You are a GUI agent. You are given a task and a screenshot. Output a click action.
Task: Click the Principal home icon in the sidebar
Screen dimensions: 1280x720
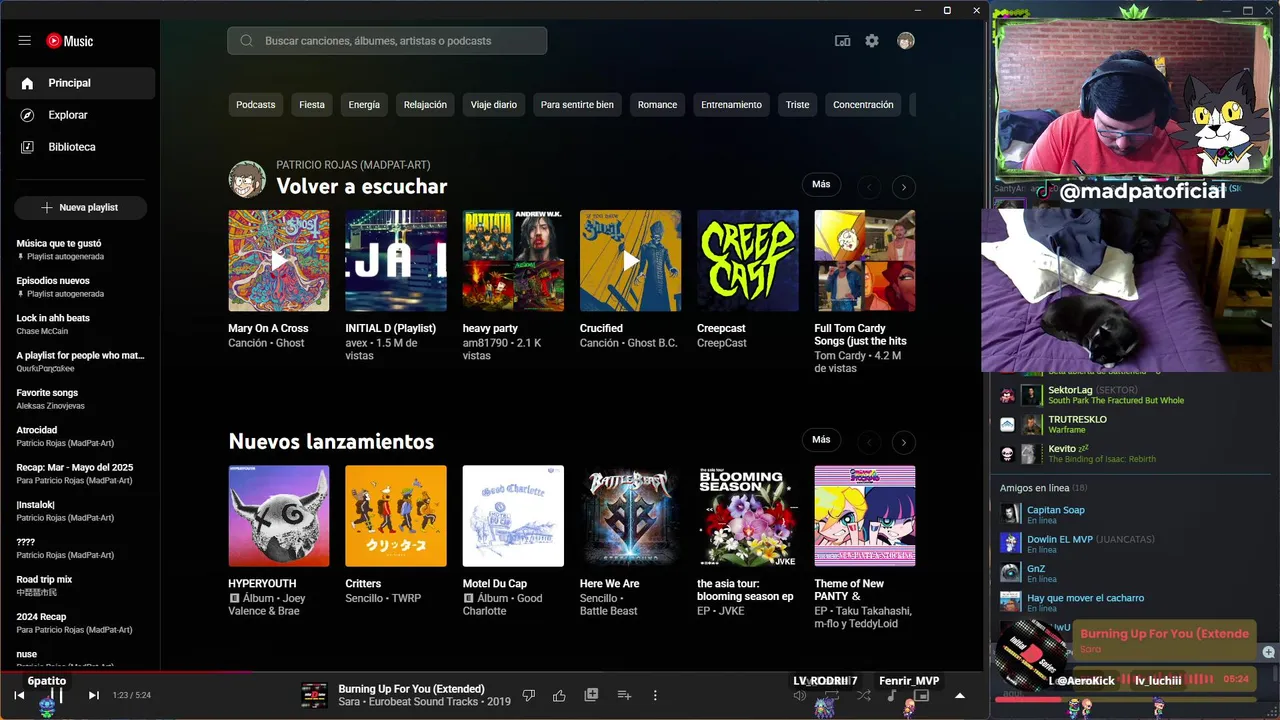pyautogui.click(x=27, y=83)
